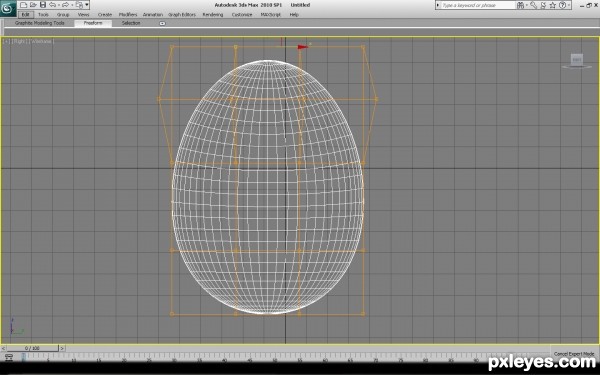Select top-left FFD lattice control point
Screen dimensions: 600x375
pos(172,47)
